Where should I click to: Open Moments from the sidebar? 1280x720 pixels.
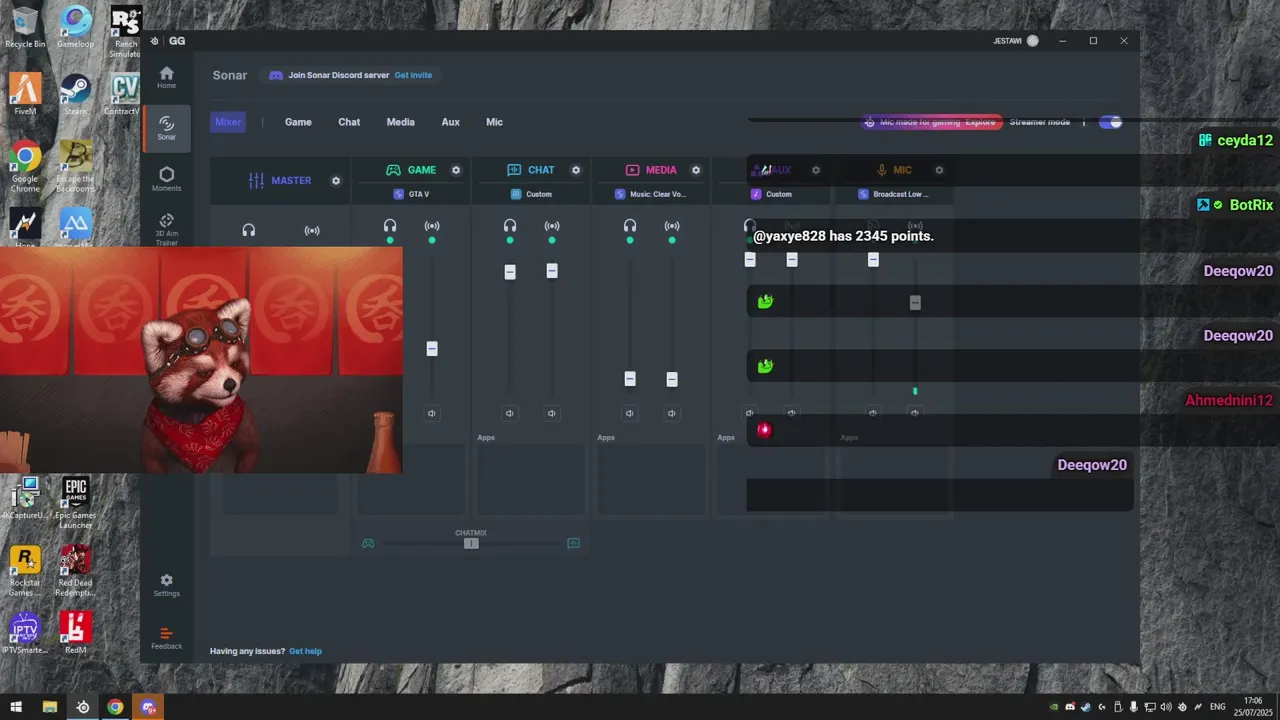166,178
